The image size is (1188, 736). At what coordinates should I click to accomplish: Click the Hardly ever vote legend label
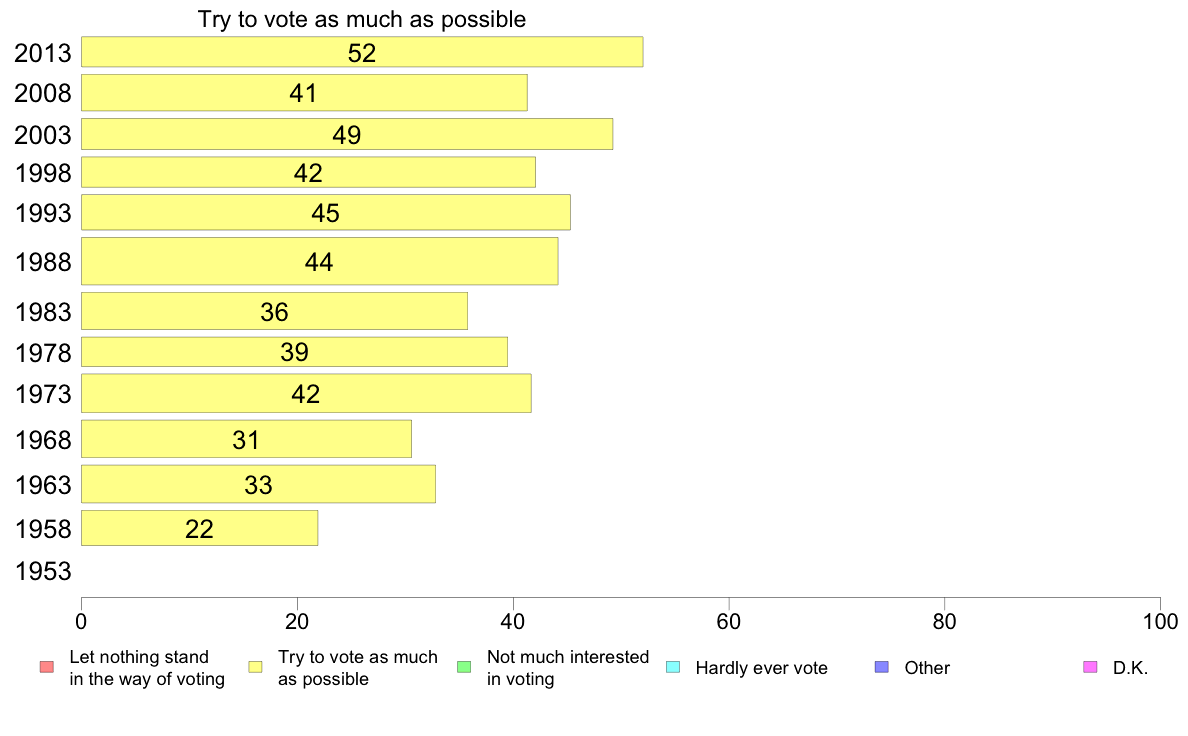761,668
